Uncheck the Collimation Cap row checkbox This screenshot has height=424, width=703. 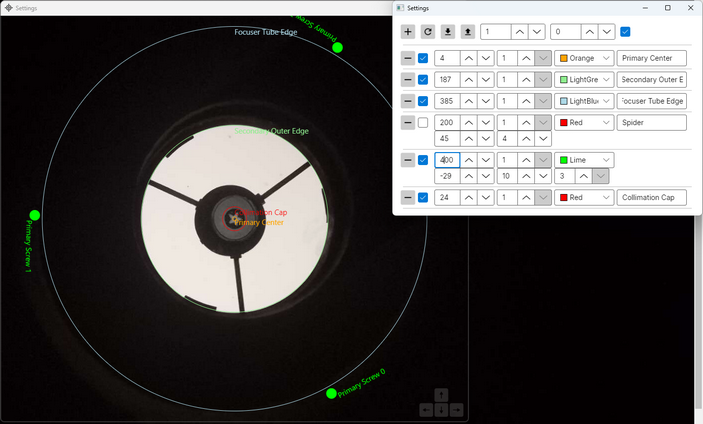(x=424, y=197)
